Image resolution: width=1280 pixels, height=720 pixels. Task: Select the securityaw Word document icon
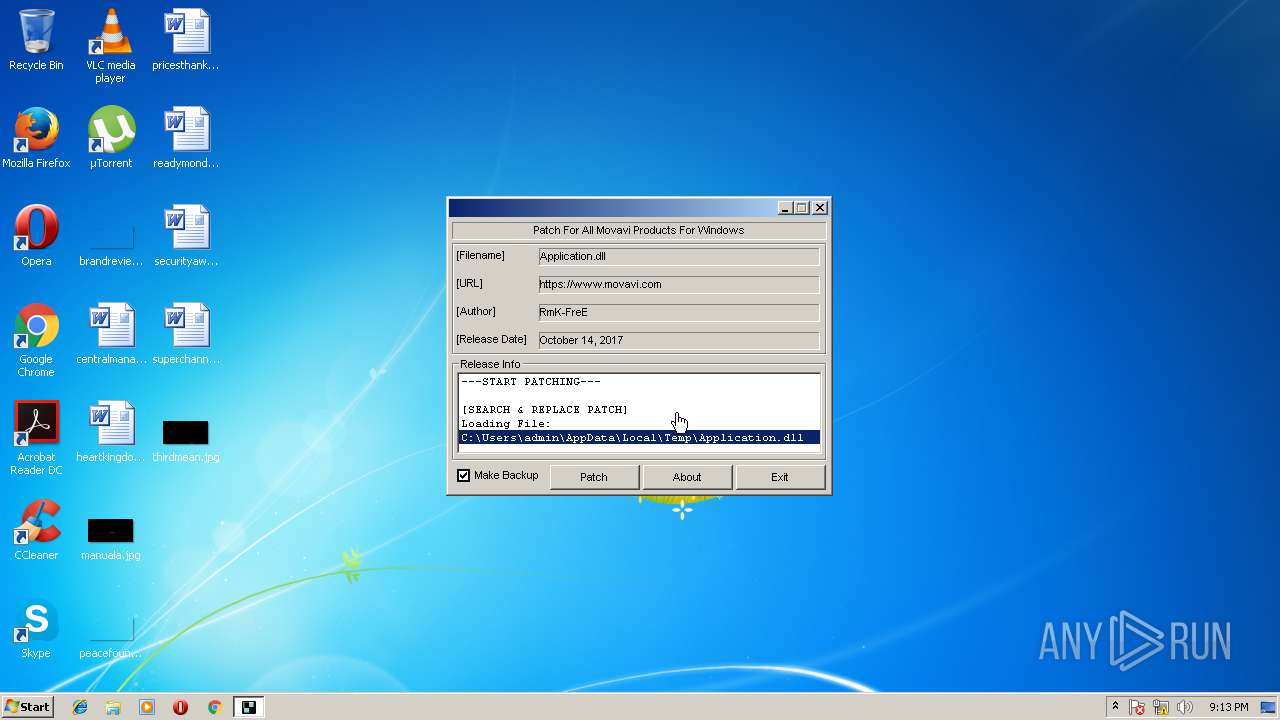coord(186,236)
